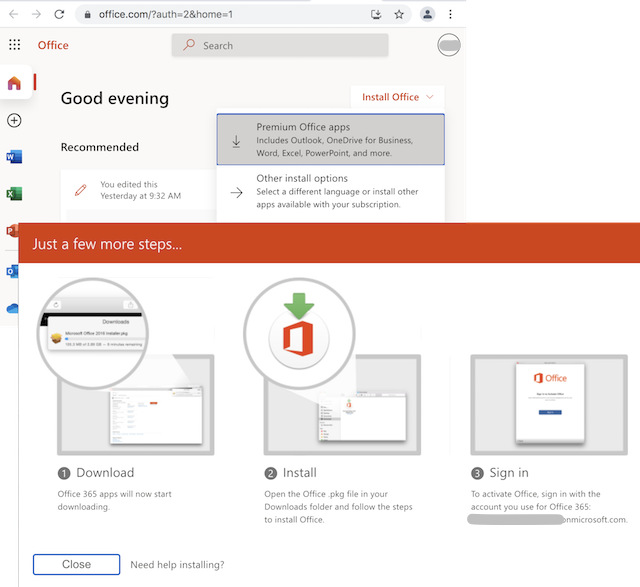Click the 'Download' step heading
The height and width of the screenshot is (587, 640).
tap(105, 473)
